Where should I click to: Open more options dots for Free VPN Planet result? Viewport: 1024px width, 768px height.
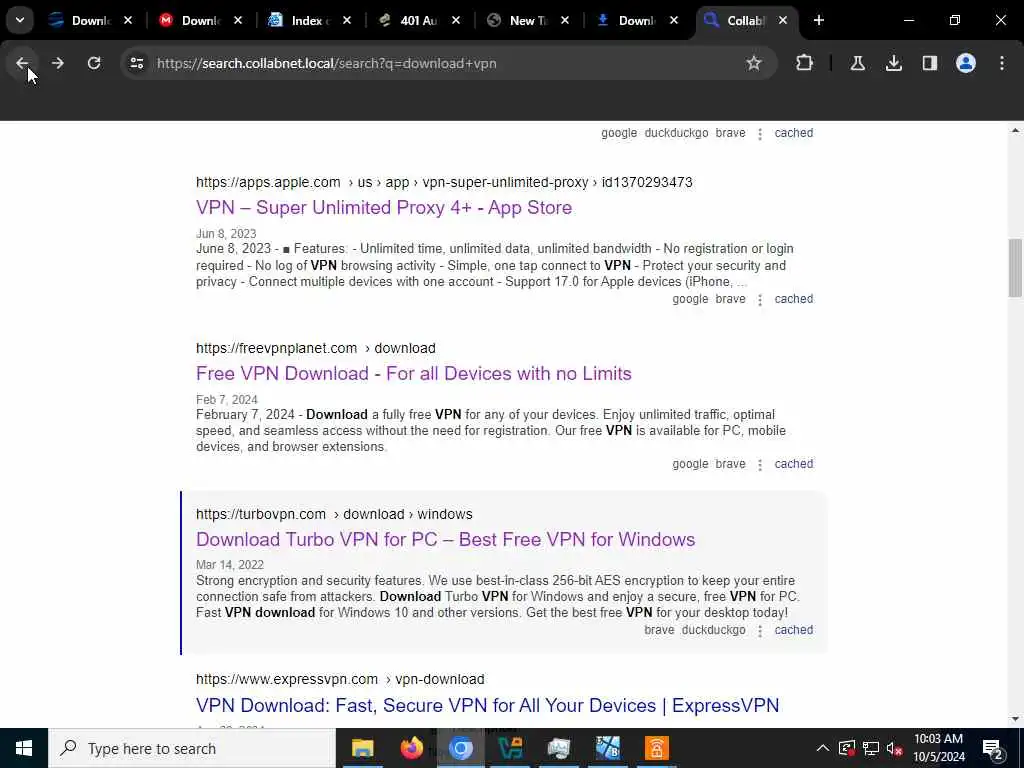click(760, 465)
